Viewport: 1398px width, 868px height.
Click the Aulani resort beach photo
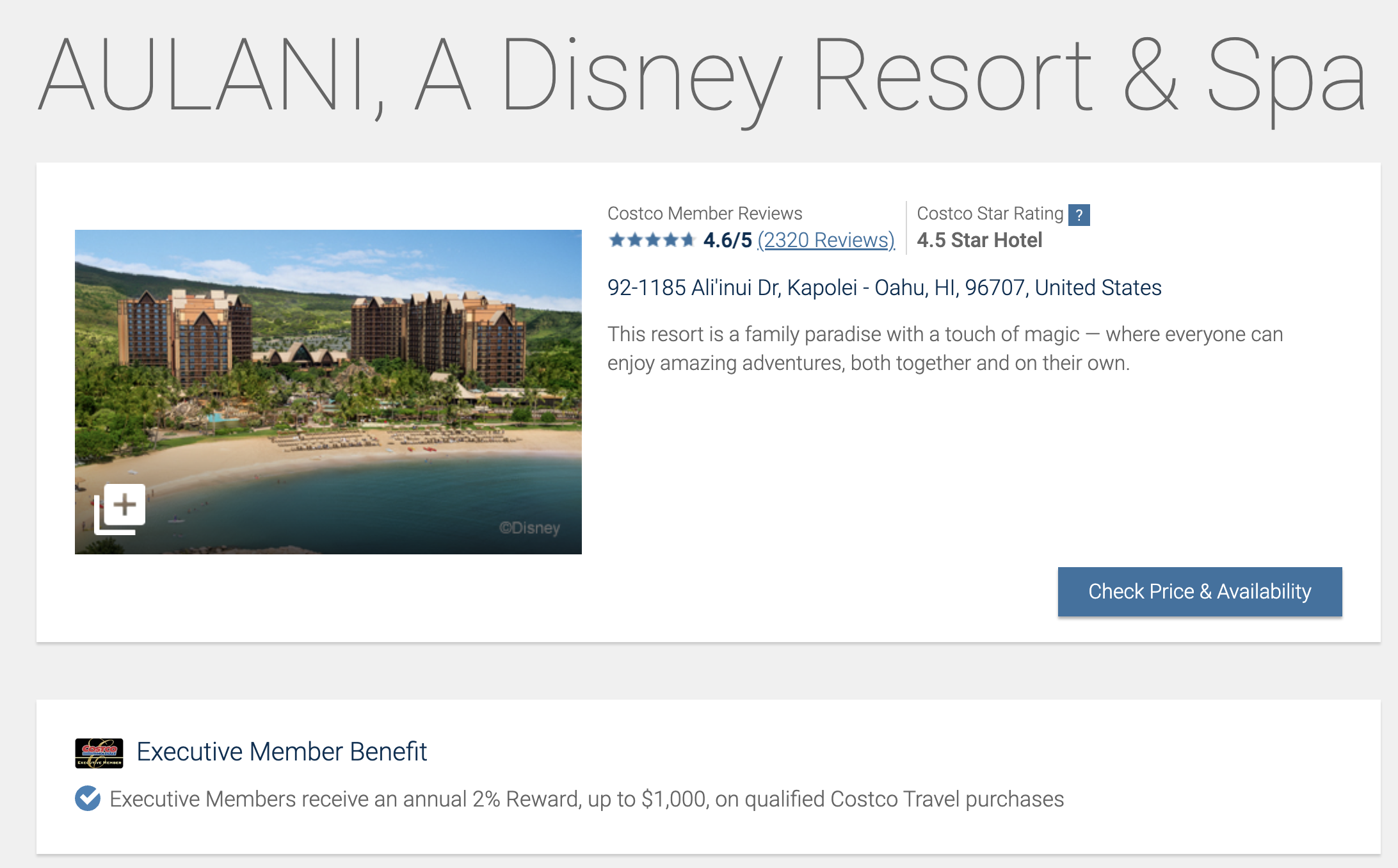[328, 358]
